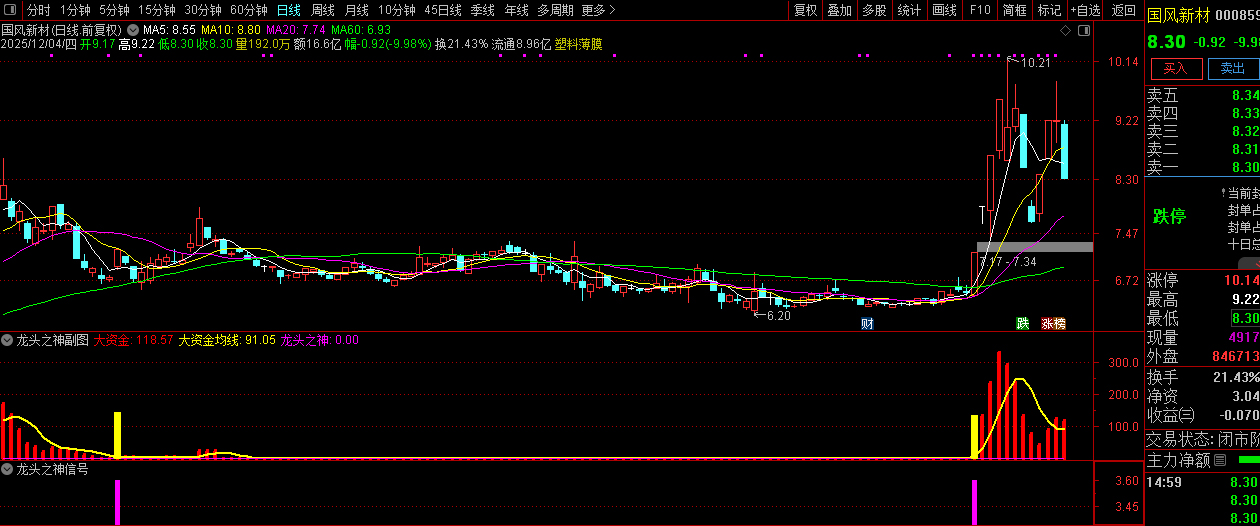1260x526 pixels.
Task: Switch to the 15分钟 period tab
Action: [156, 10]
